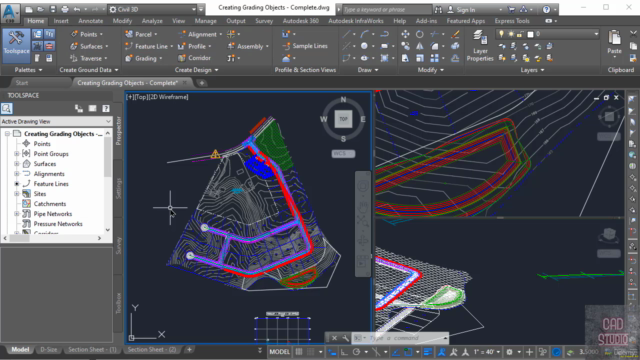The height and width of the screenshot is (360, 640).
Task: Click the Copy tool in Modify panel
Action: (405, 46)
